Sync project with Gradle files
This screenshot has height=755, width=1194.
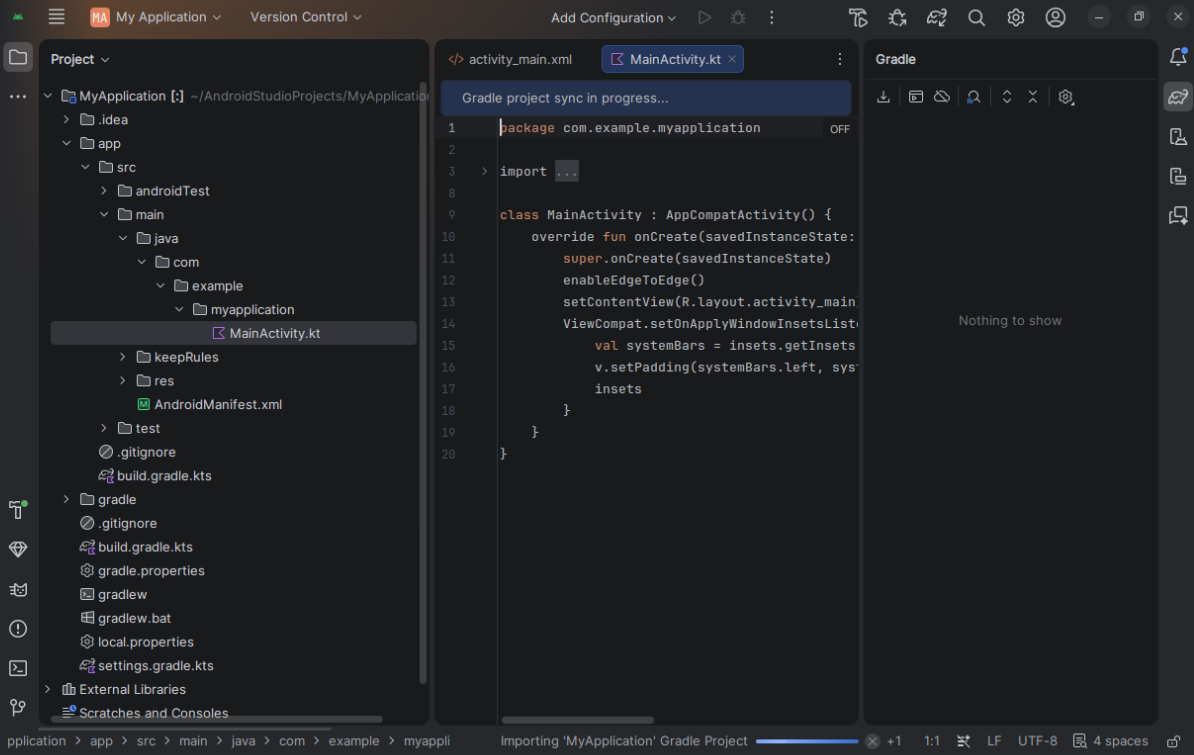pyautogui.click(x=937, y=17)
